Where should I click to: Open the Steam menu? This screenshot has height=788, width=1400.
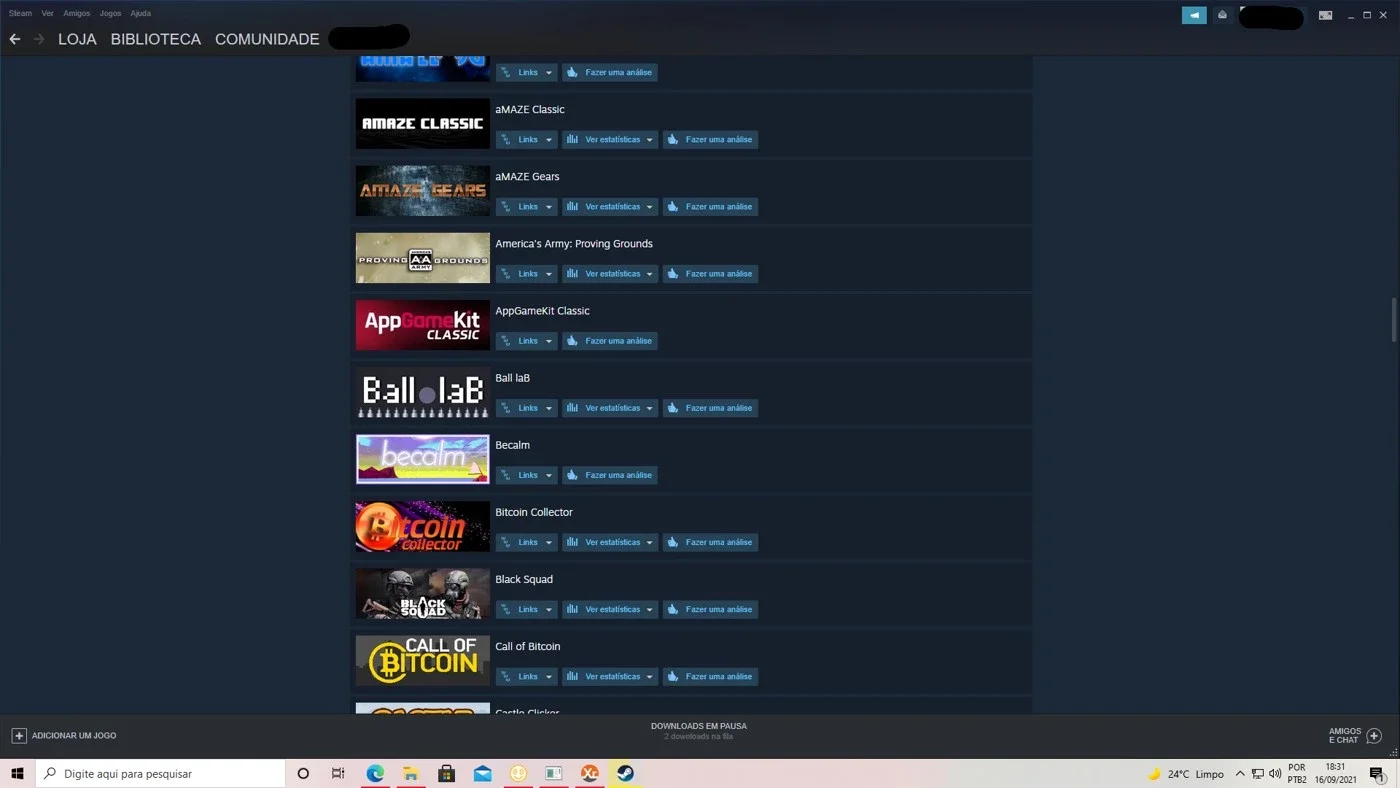20,13
